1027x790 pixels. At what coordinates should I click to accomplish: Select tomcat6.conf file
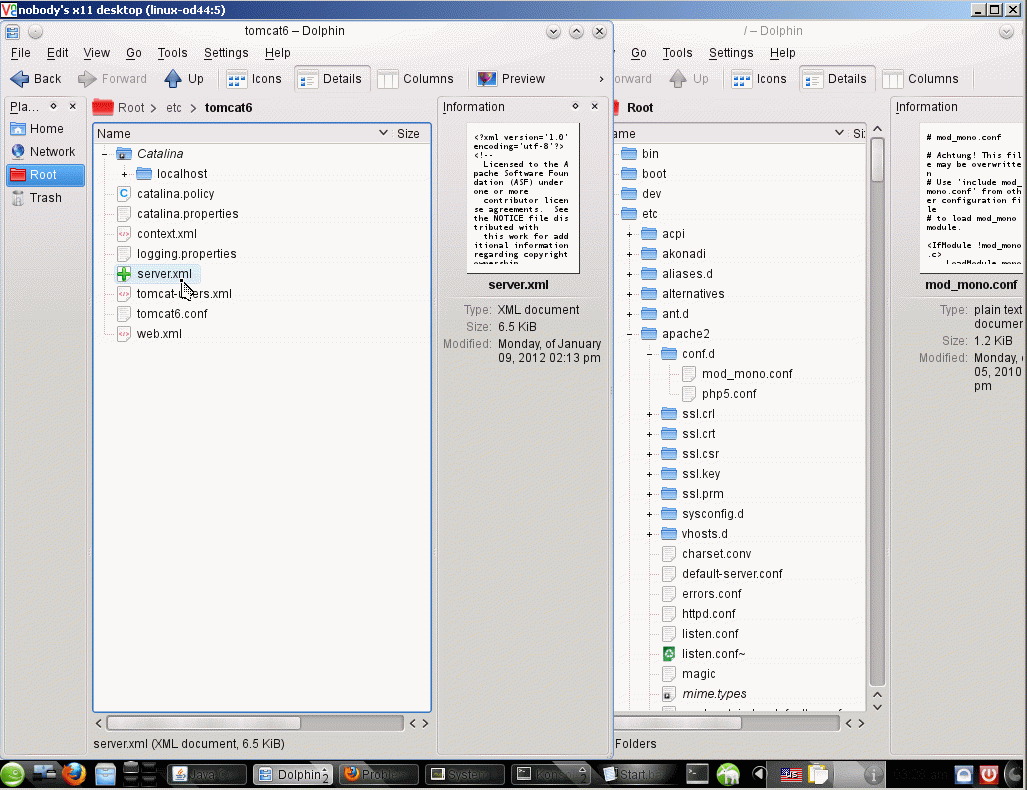coord(172,314)
